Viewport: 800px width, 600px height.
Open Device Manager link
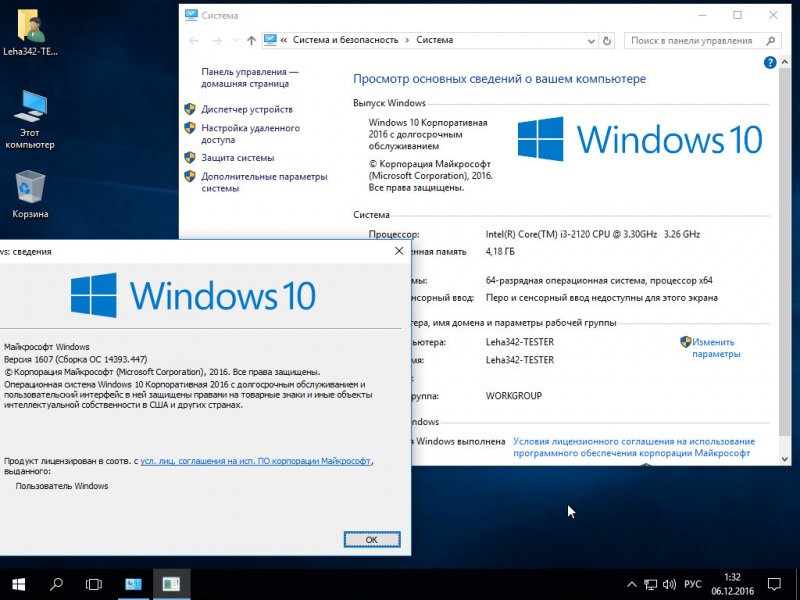tap(247, 109)
